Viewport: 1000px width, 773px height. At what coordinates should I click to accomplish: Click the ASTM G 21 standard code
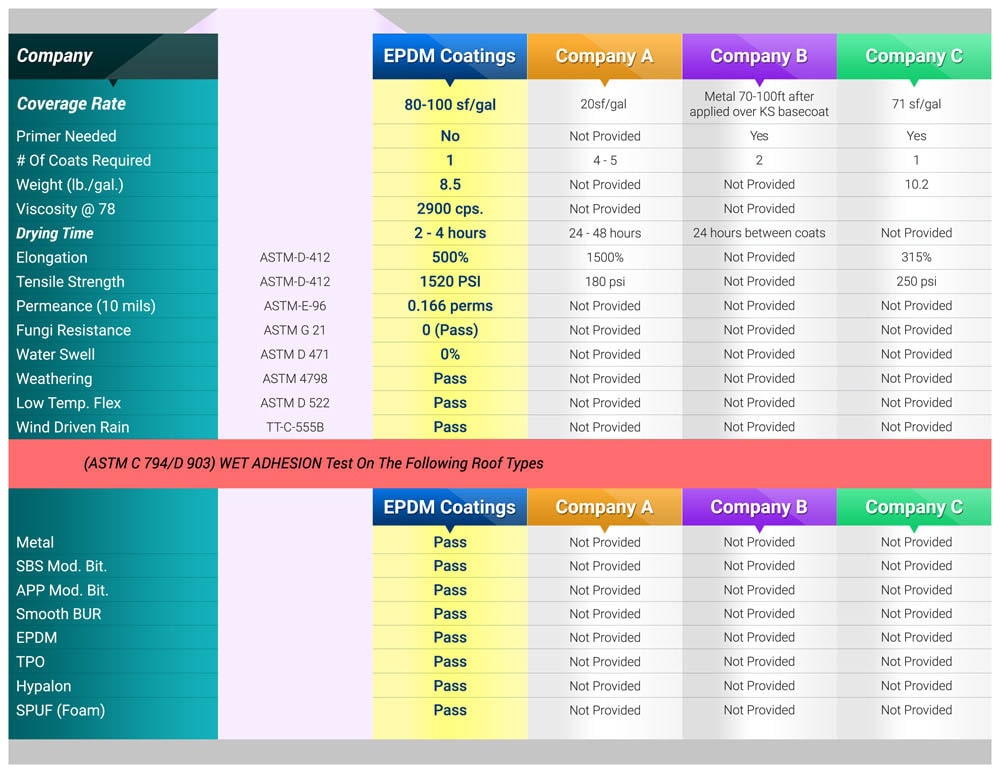pyautogui.click(x=295, y=330)
